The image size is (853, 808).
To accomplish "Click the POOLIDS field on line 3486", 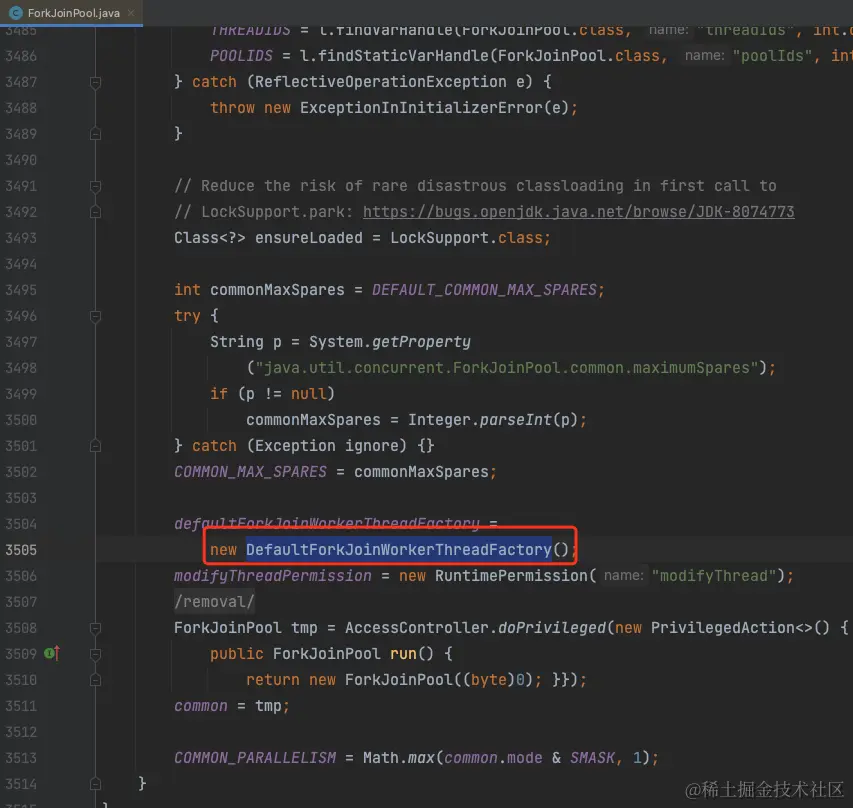I will [x=241, y=55].
